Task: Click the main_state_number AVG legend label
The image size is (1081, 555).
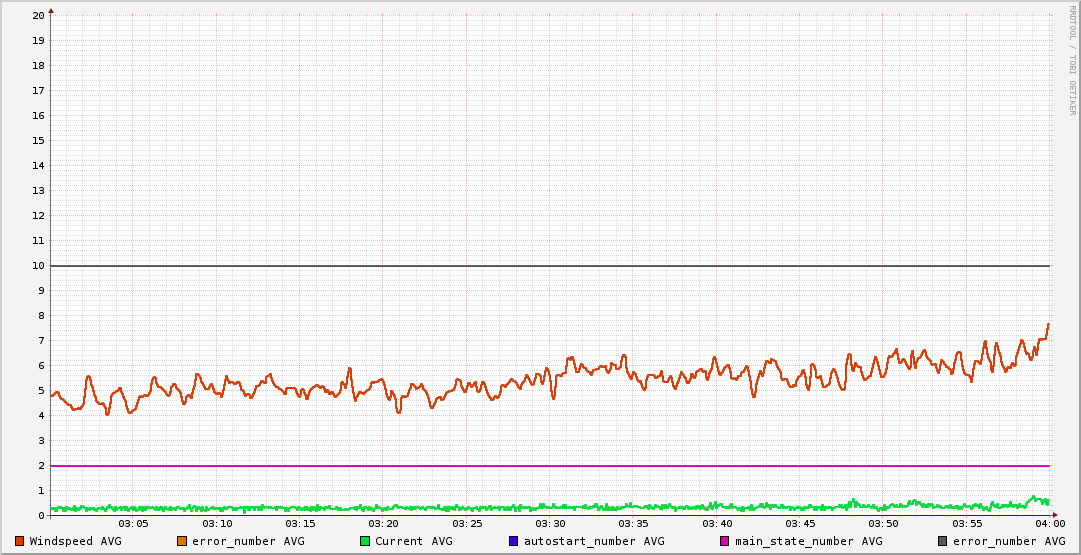Action: (x=808, y=541)
